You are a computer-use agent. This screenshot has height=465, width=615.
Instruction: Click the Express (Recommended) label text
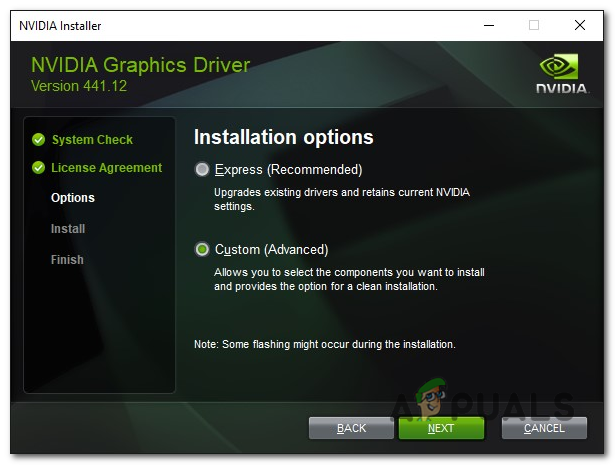point(288,170)
